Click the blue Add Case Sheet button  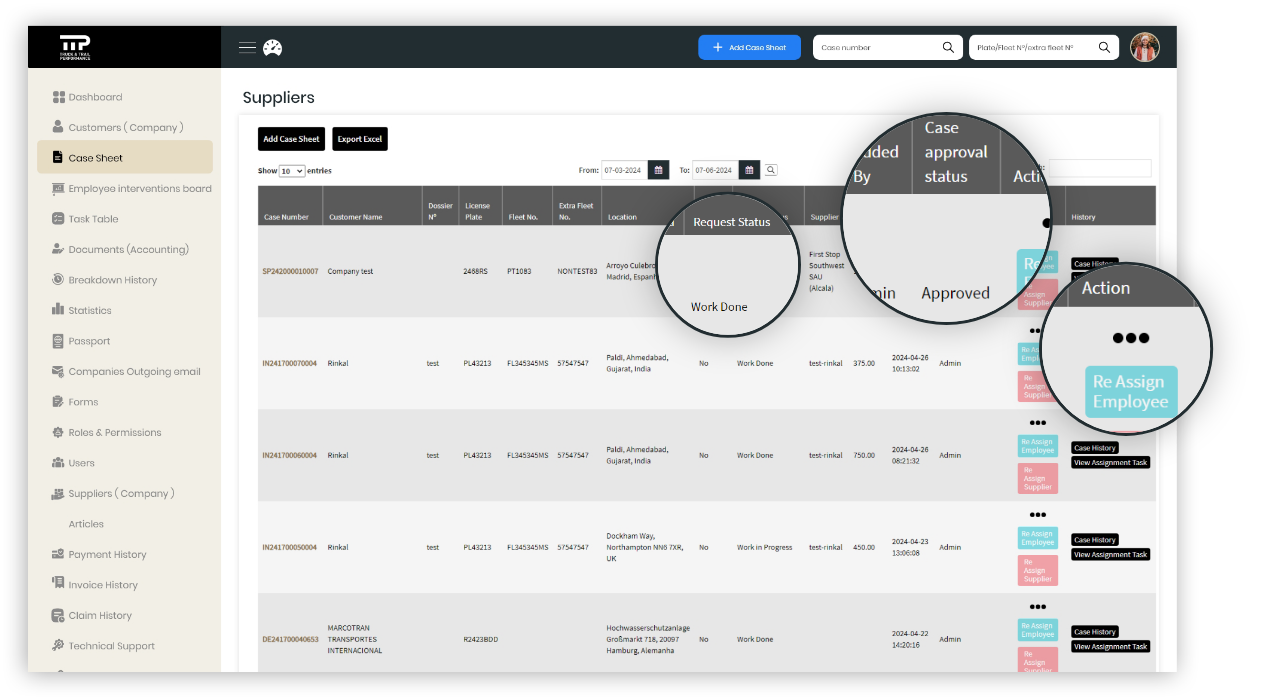point(749,47)
